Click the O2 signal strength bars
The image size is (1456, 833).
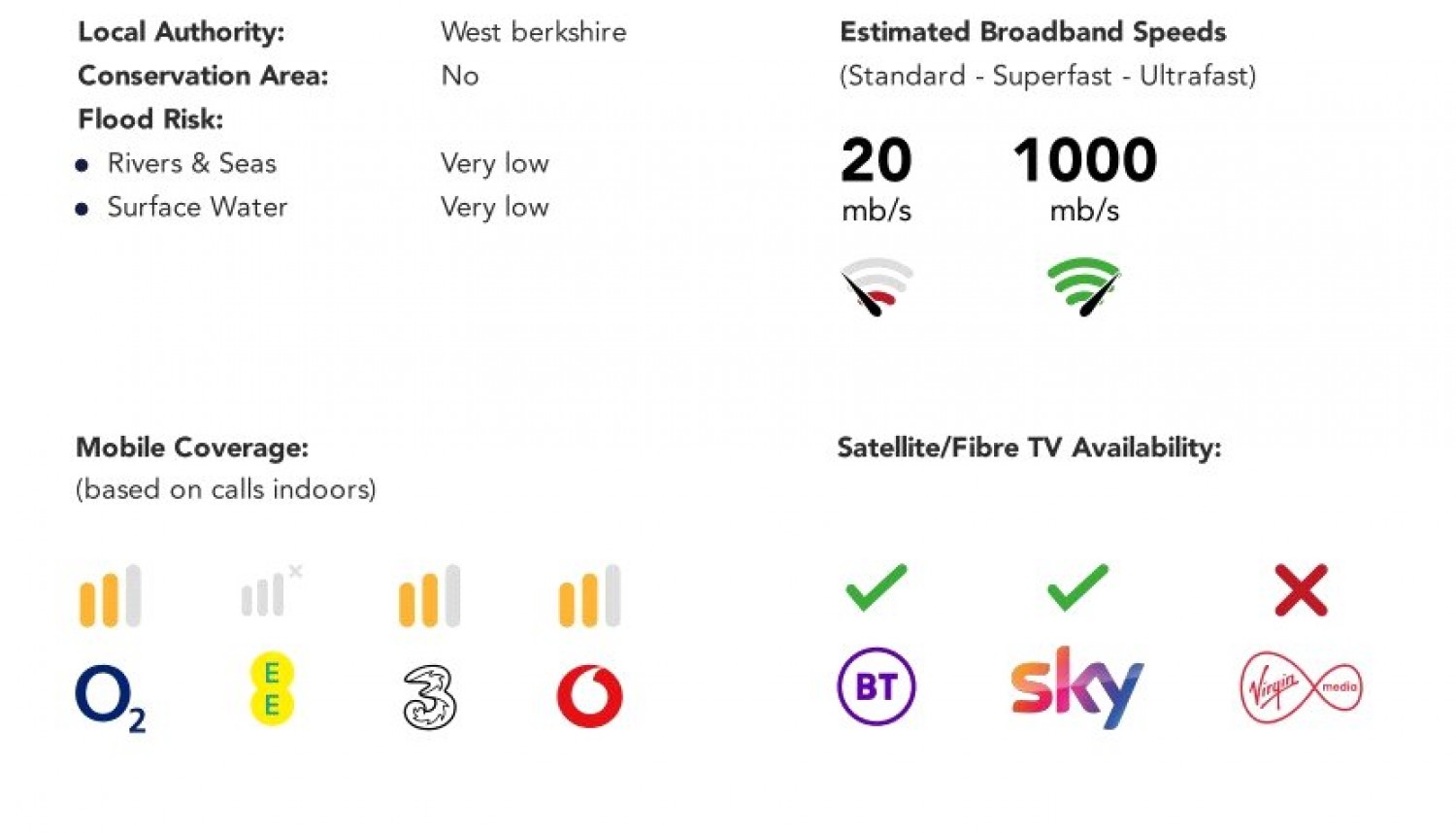pos(111,595)
